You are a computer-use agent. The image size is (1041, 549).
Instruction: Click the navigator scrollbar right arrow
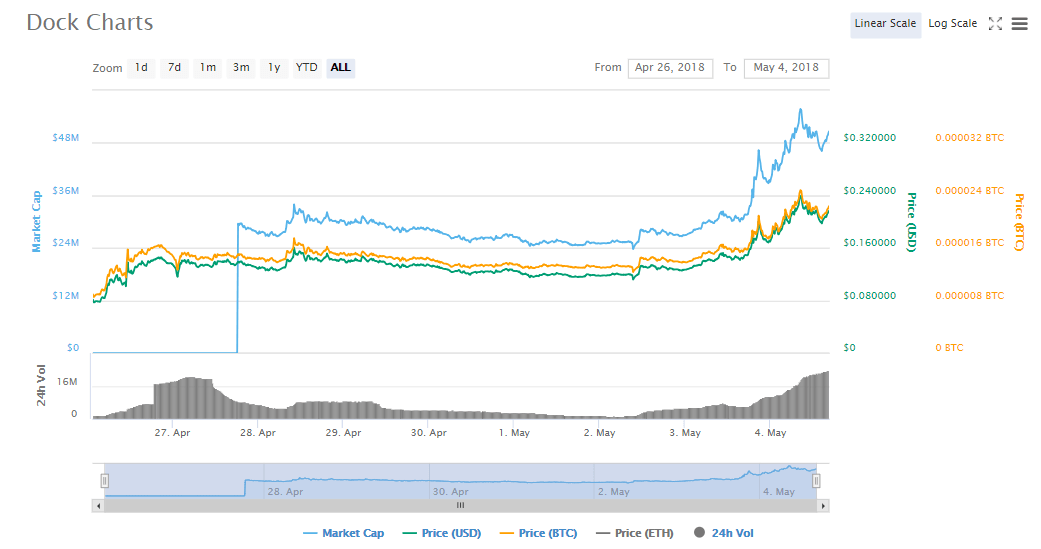(x=823, y=506)
